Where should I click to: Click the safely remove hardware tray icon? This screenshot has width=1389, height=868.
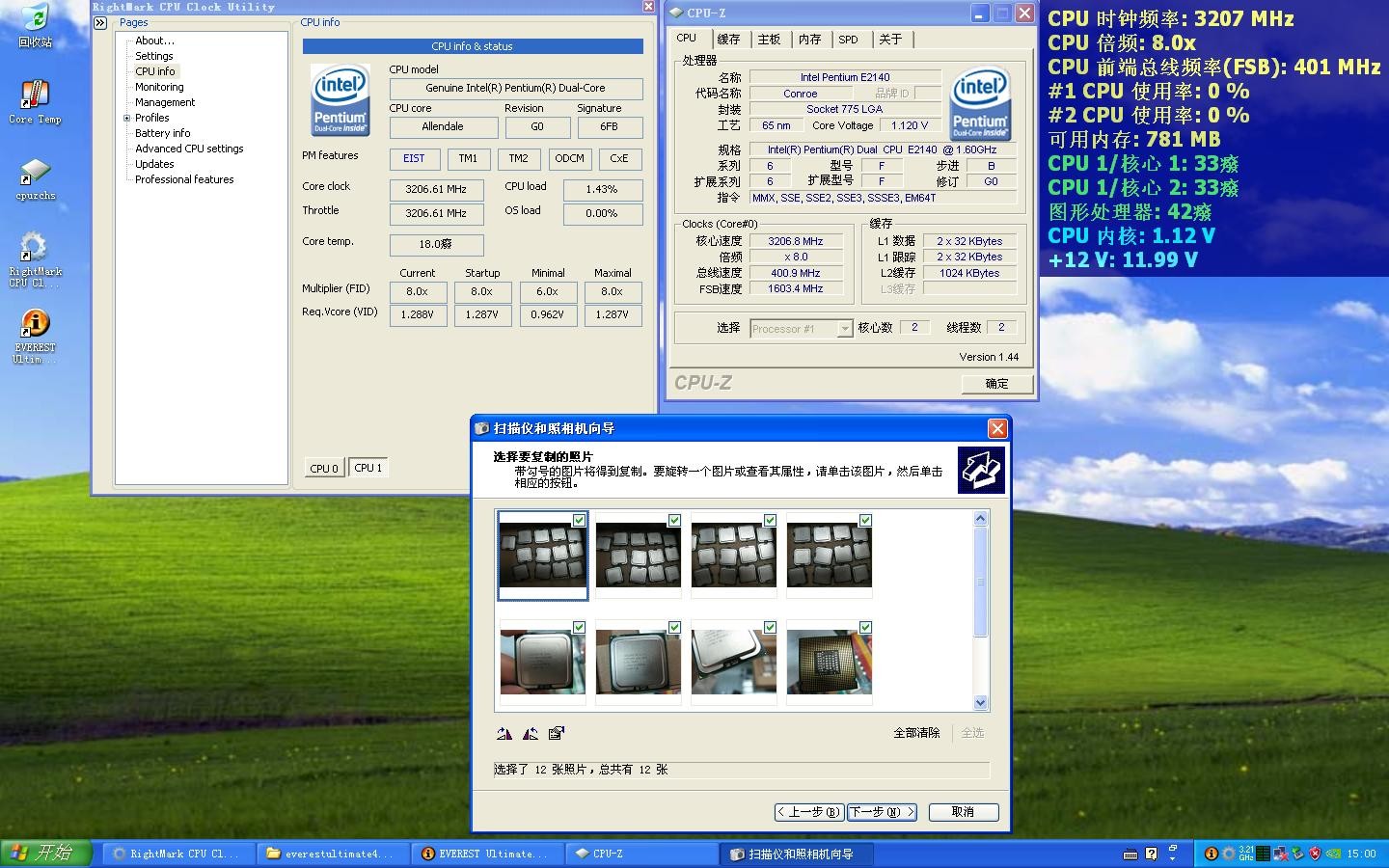[x=1297, y=854]
